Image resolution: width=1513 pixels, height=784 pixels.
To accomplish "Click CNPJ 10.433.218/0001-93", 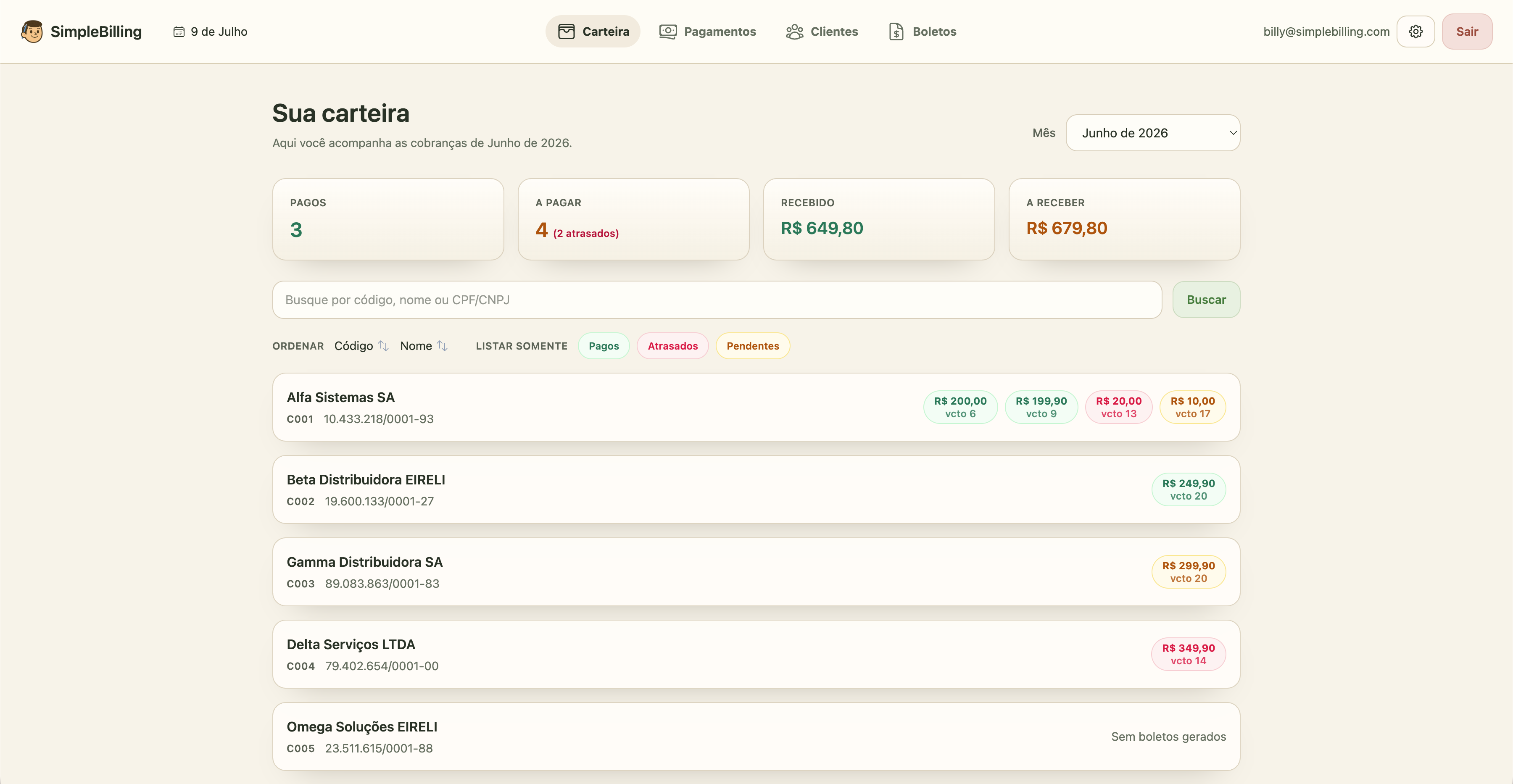I will pyautogui.click(x=378, y=419).
